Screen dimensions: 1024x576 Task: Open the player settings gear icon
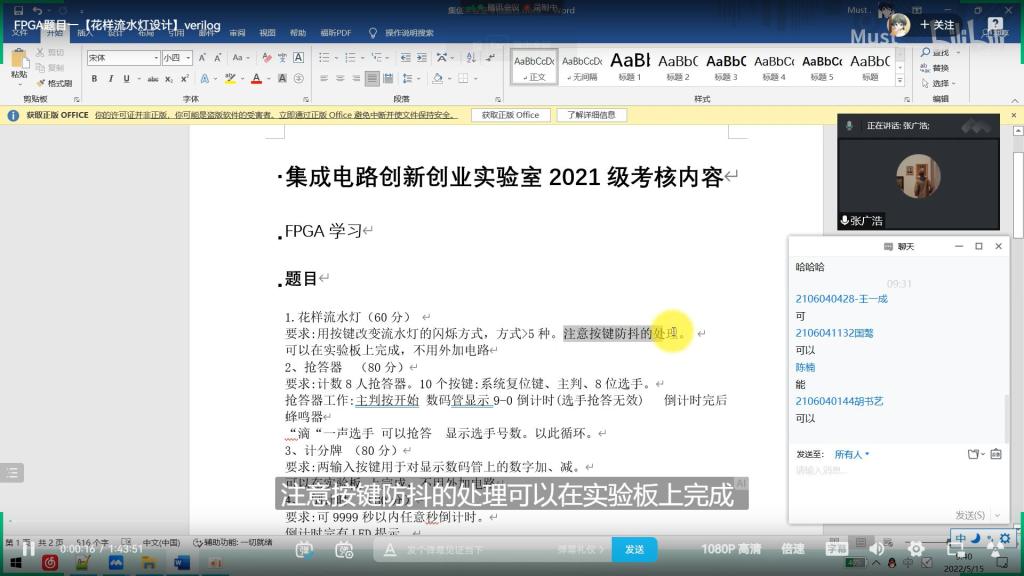[916, 549]
